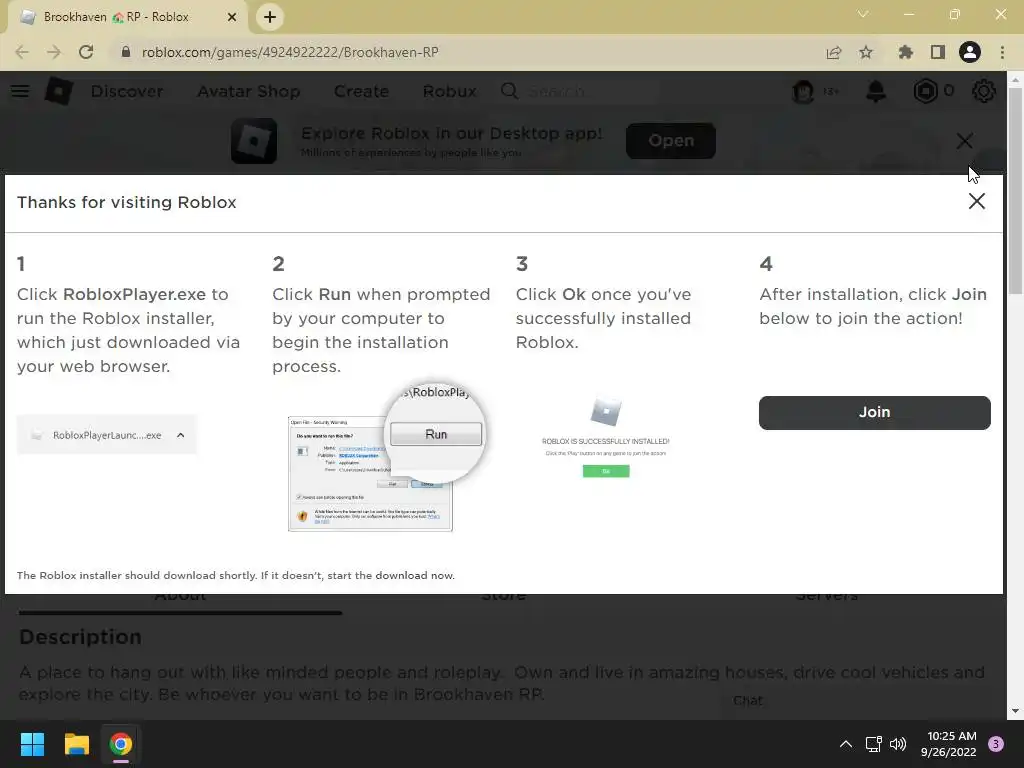This screenshot has height=768, width=1024.
Task: Click the search magnifier icon
Action: tap(509, 91)
